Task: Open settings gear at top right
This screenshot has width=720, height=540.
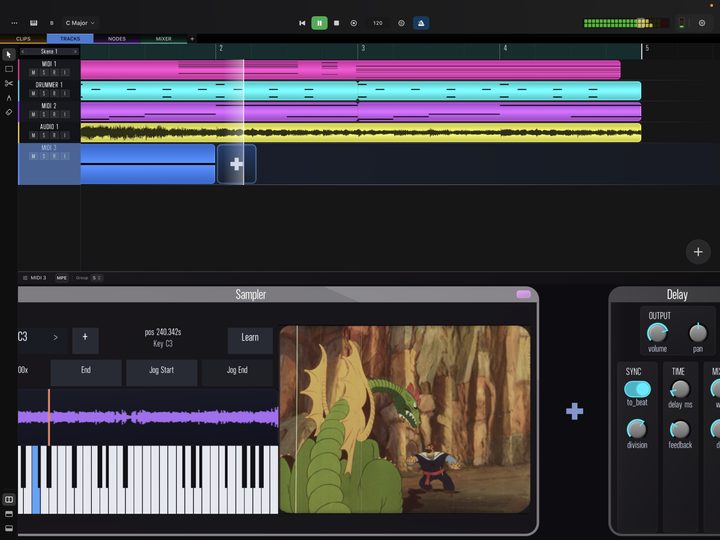Action: pos(702,23)
